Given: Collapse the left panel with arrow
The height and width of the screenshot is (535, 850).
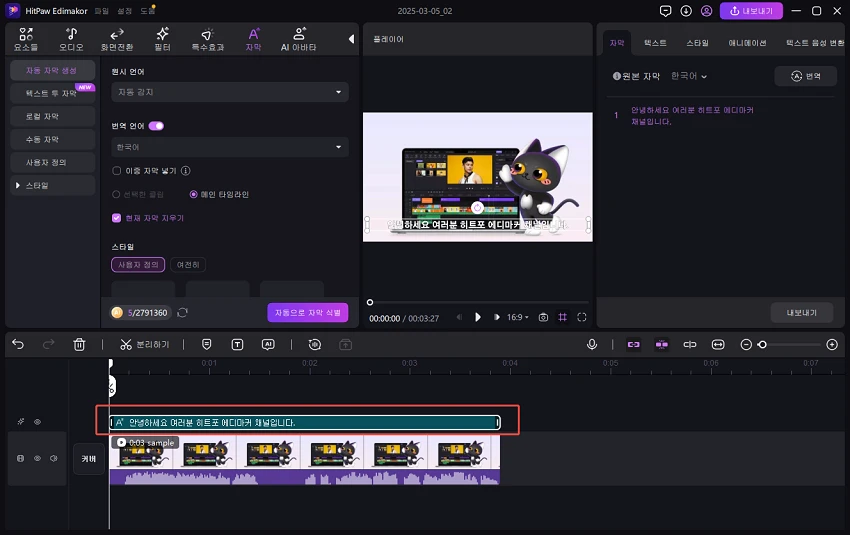Looking at the screenshot, I should coord(351,39).
